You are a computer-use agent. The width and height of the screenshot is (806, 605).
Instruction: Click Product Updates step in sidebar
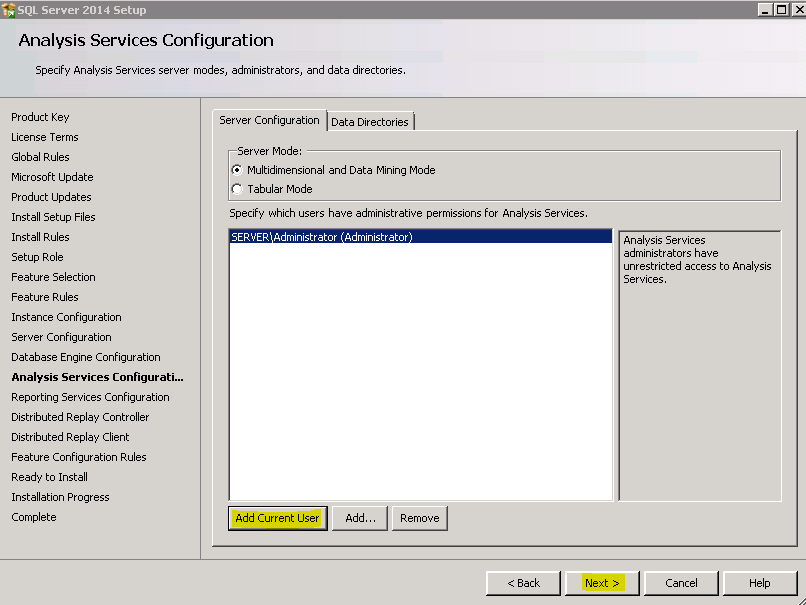click(x=51, y=197)
